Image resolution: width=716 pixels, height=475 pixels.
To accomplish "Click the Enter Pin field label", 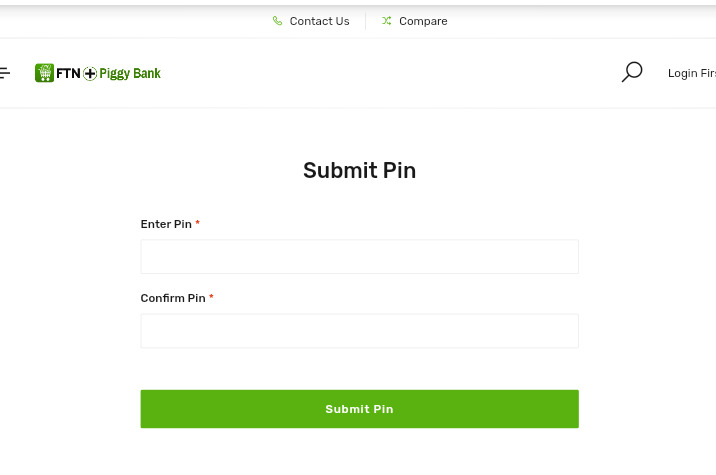I will click(x=166, y=224).
